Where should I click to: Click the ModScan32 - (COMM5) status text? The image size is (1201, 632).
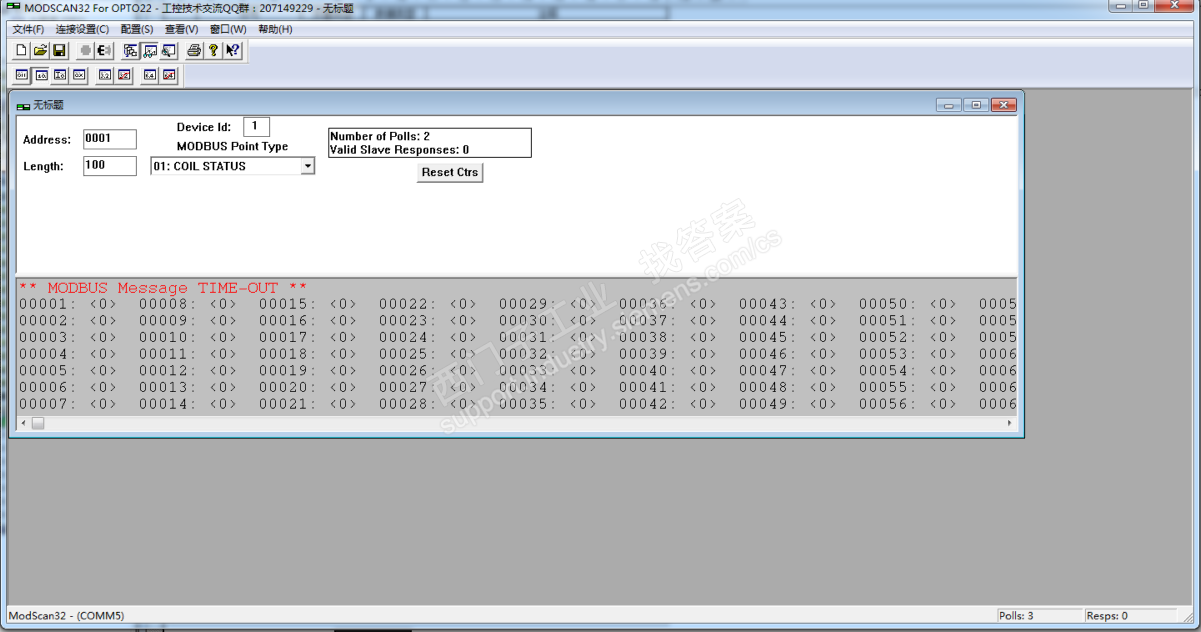[x=66, y=616]
